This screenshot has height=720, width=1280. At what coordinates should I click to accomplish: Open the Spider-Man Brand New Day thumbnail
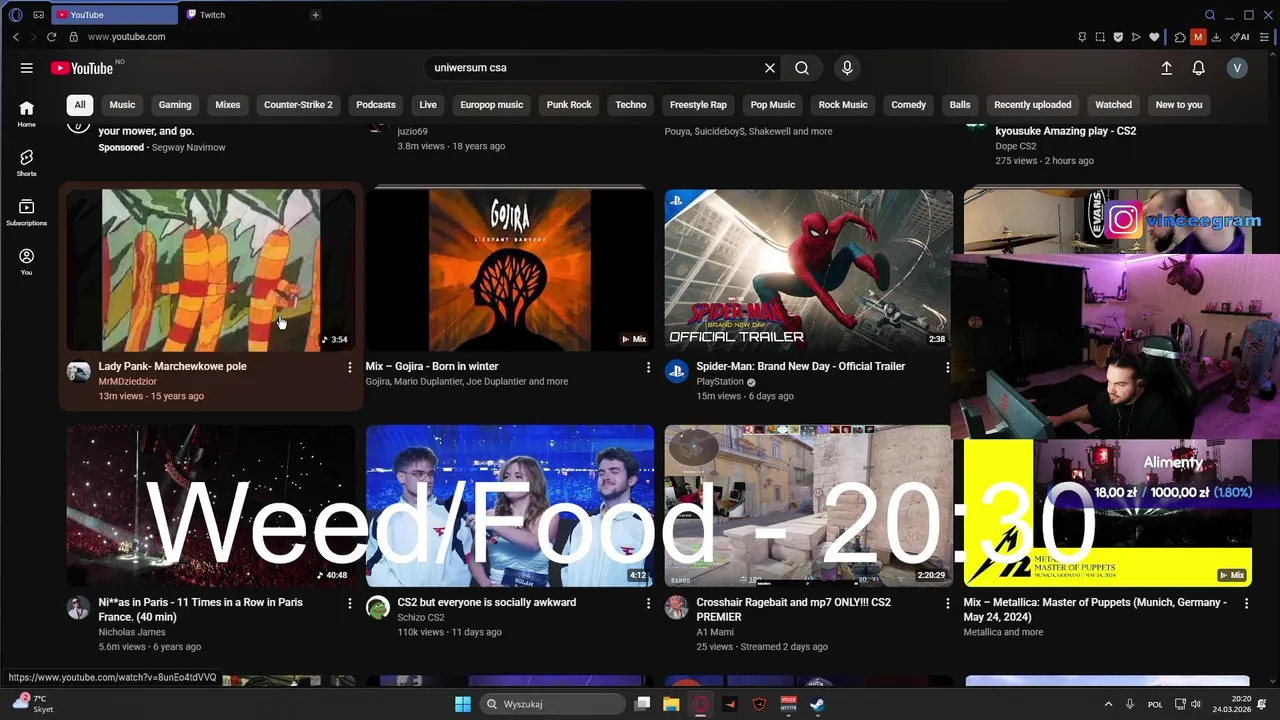pyautogui.click(x=809, y=270)
